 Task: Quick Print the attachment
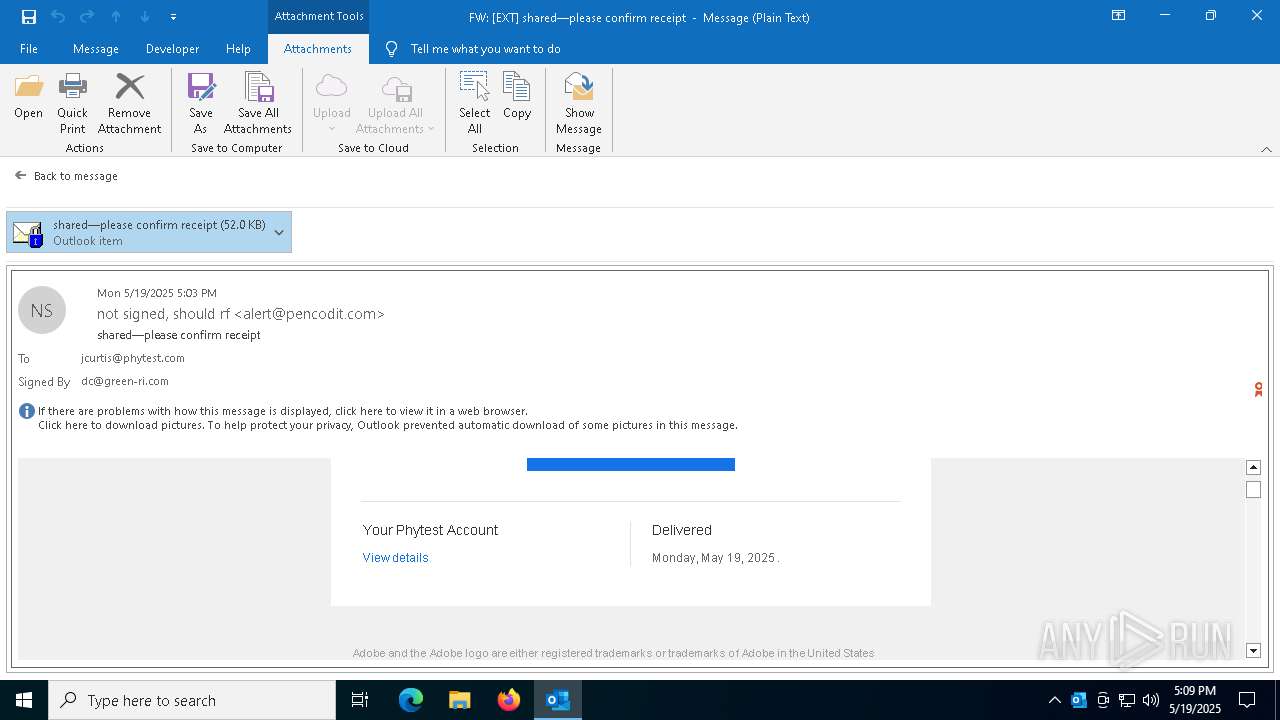tap(72, 103)
